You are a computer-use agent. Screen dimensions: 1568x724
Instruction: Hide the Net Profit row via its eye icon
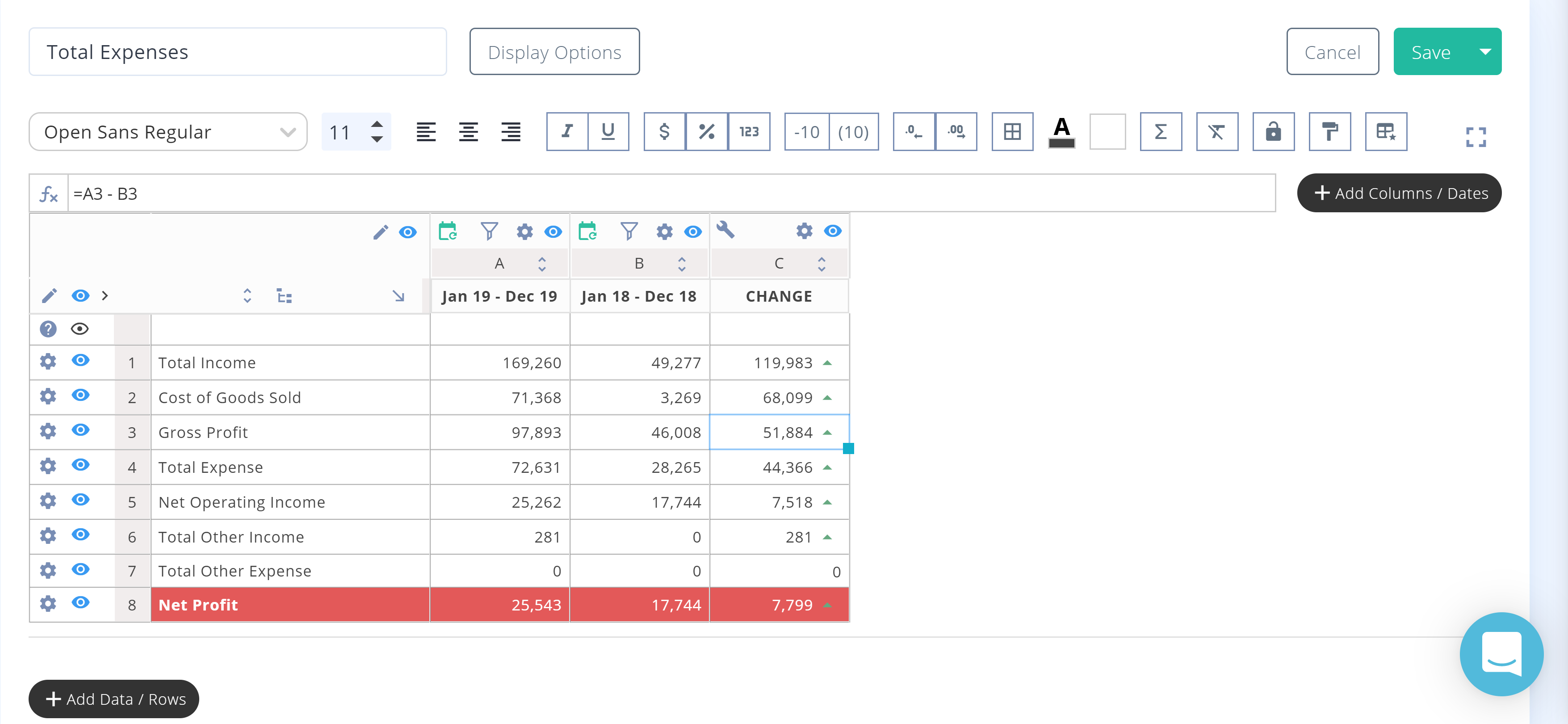80,603
